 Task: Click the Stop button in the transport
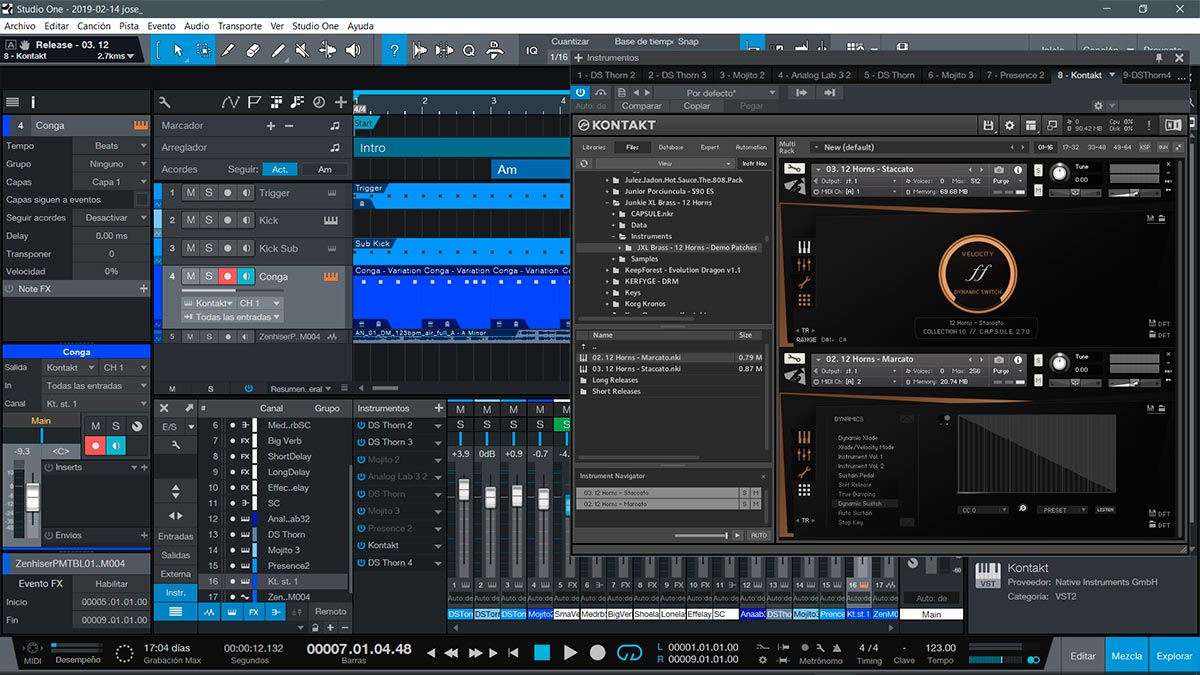point(542,652)
